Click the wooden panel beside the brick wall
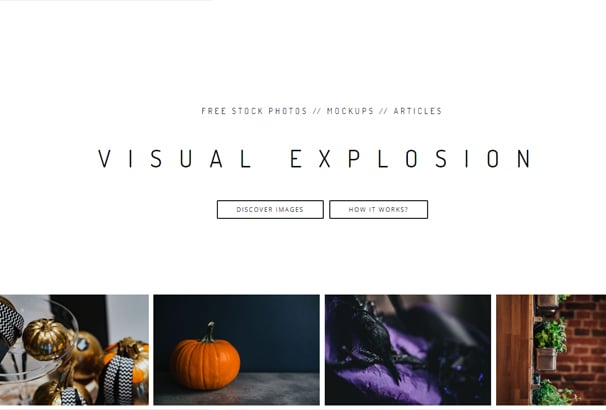The height and width of the screenshot is (410, 606). point(514,350)
